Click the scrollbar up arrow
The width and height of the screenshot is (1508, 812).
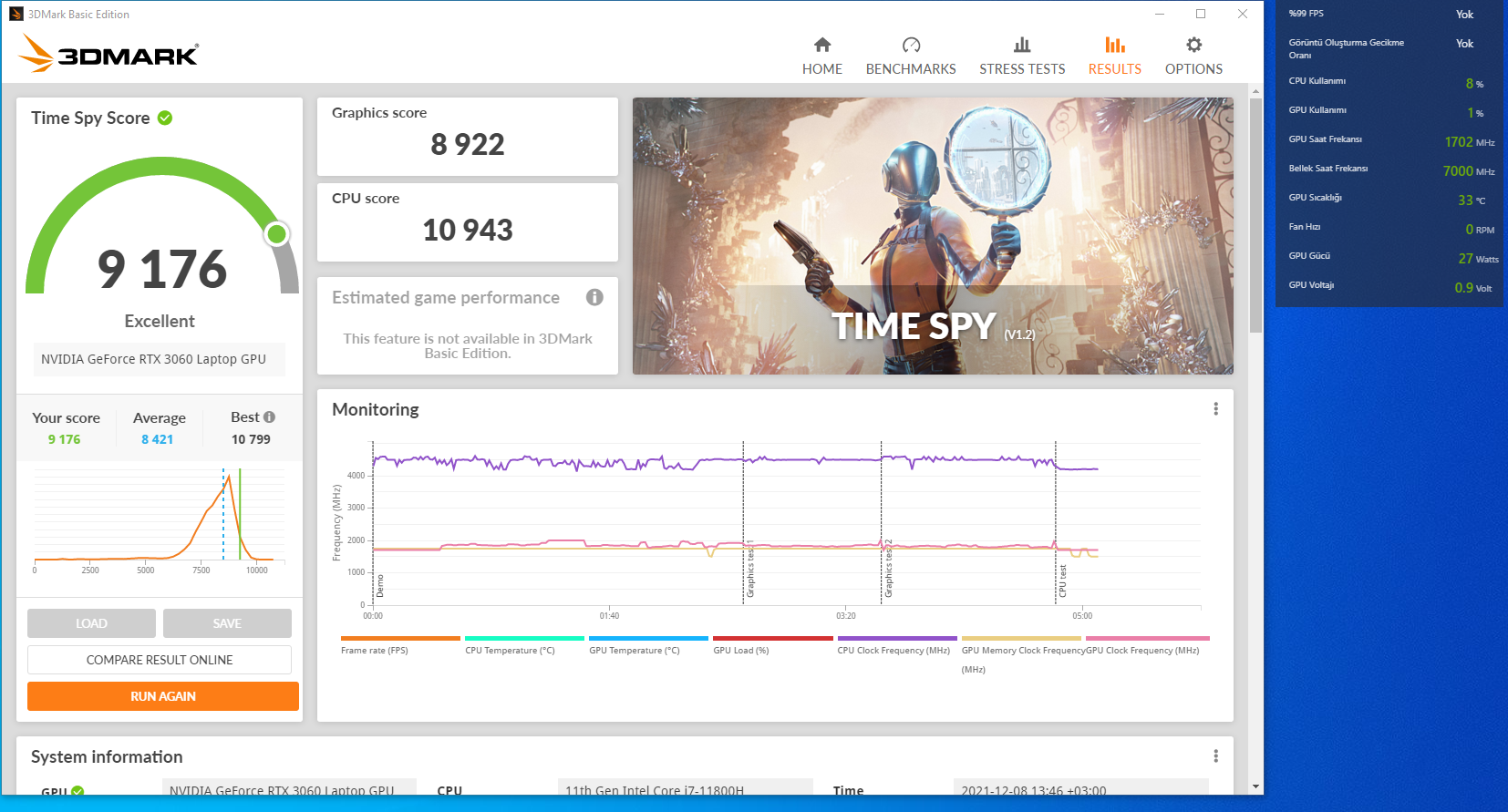click(x=1255, y=90)
